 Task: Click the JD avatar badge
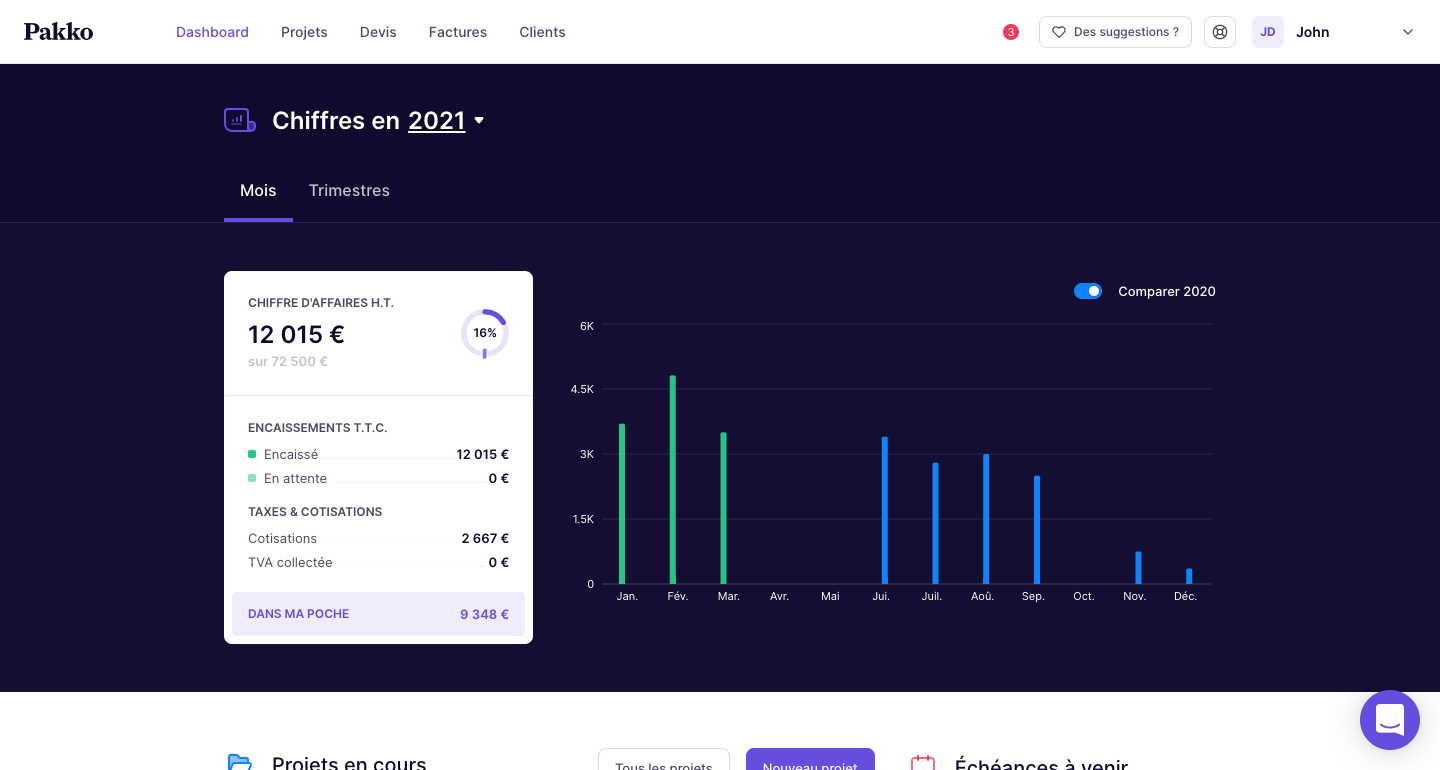(x=1268, y=32)
